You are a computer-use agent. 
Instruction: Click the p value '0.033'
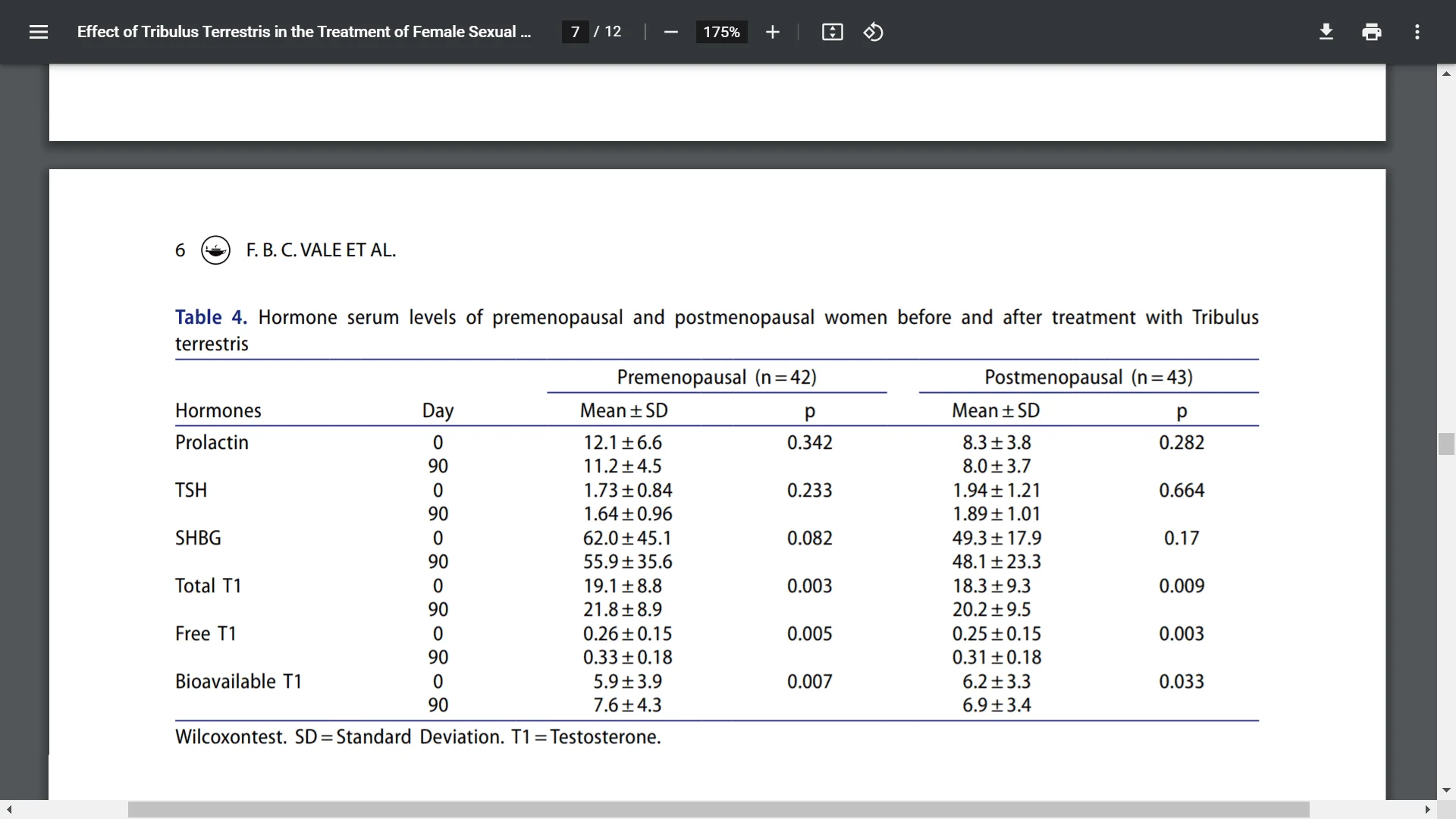coord(1181,681)
